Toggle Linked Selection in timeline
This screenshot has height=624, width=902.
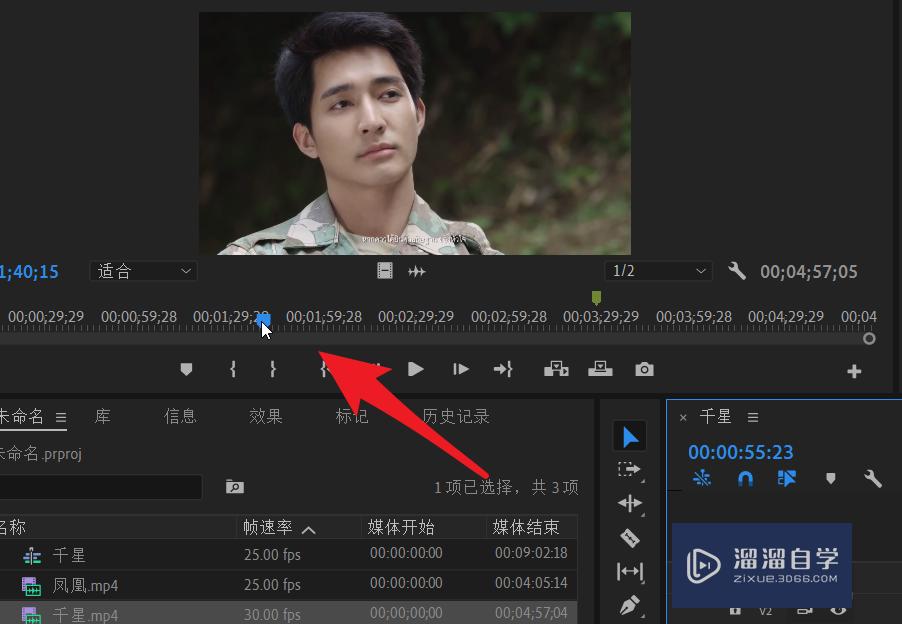click(787, 479)
